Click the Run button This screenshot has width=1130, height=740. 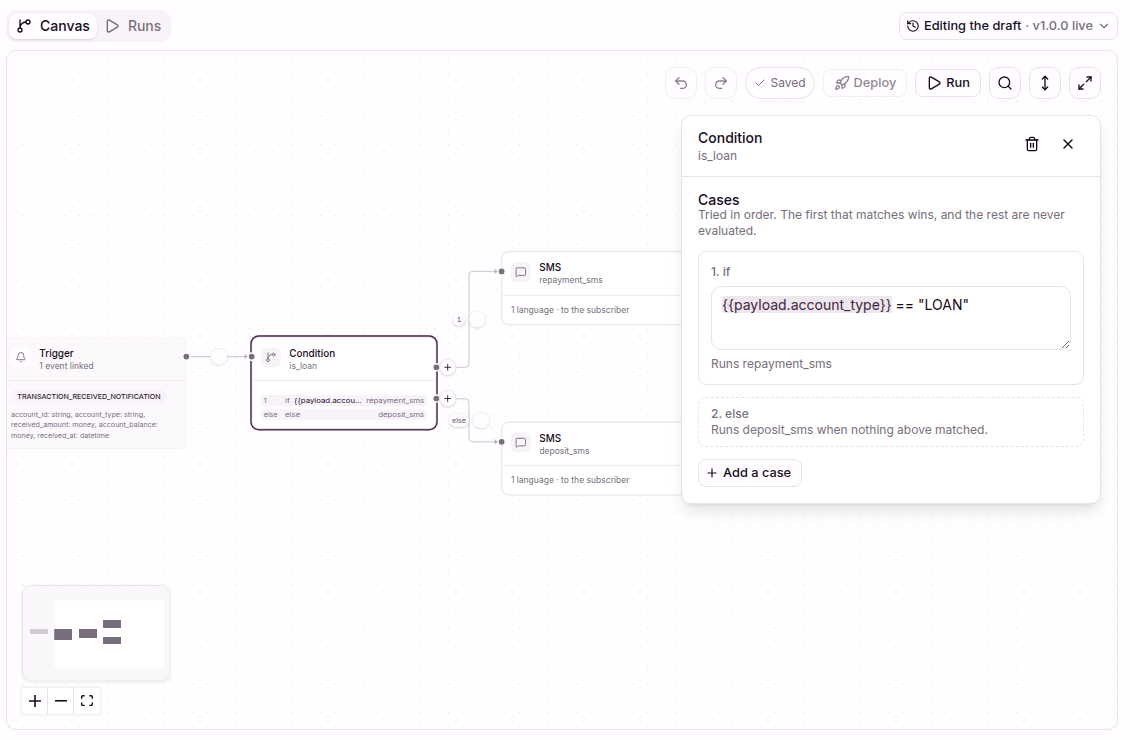[948, 83]
